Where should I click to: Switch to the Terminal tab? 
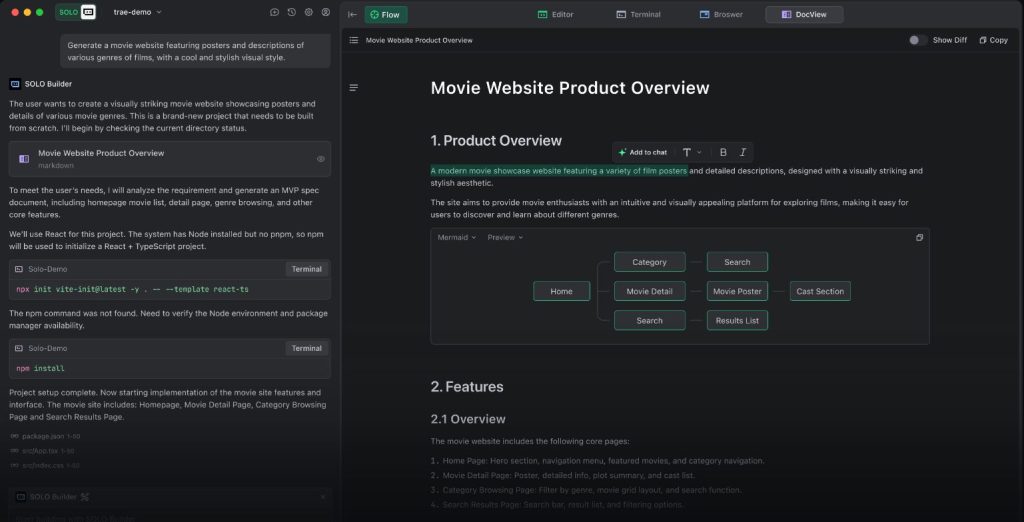point(637,14)
